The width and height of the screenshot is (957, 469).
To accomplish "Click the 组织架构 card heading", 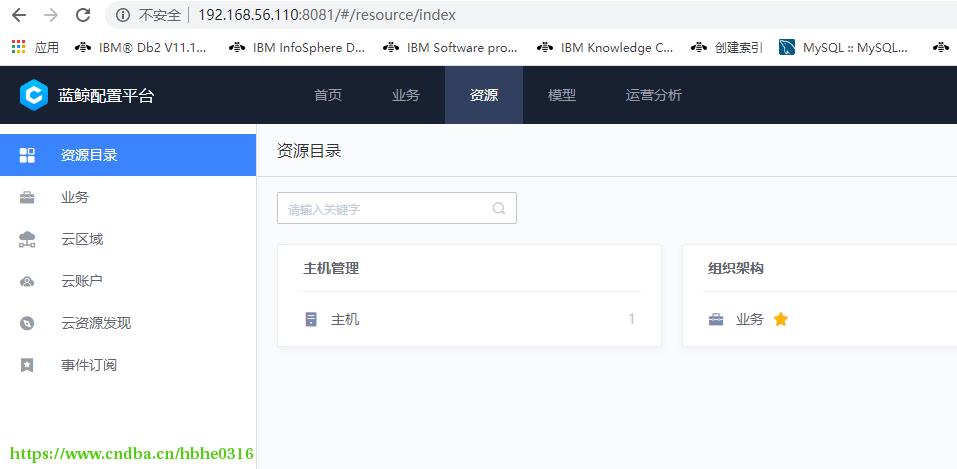I will click(x=735, y=268).
